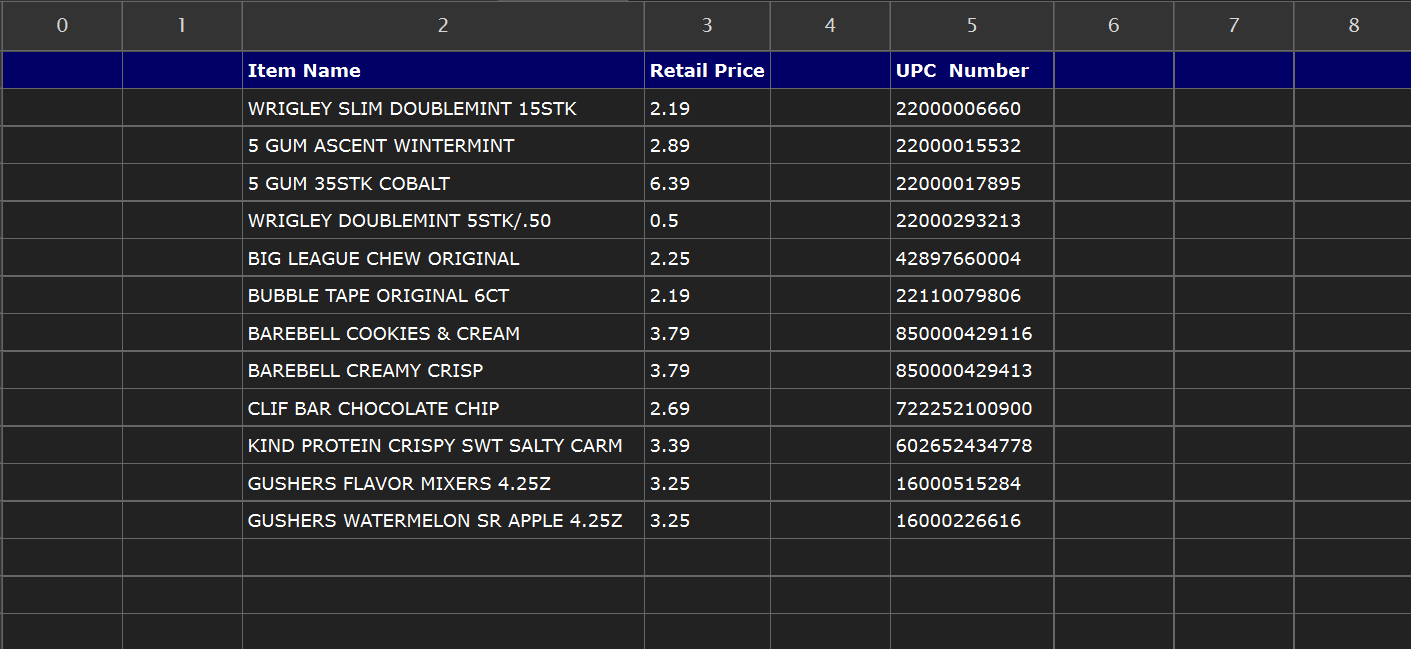Select column header 5
This screenshot has width=1411, height=649.
tap(972, 26)
